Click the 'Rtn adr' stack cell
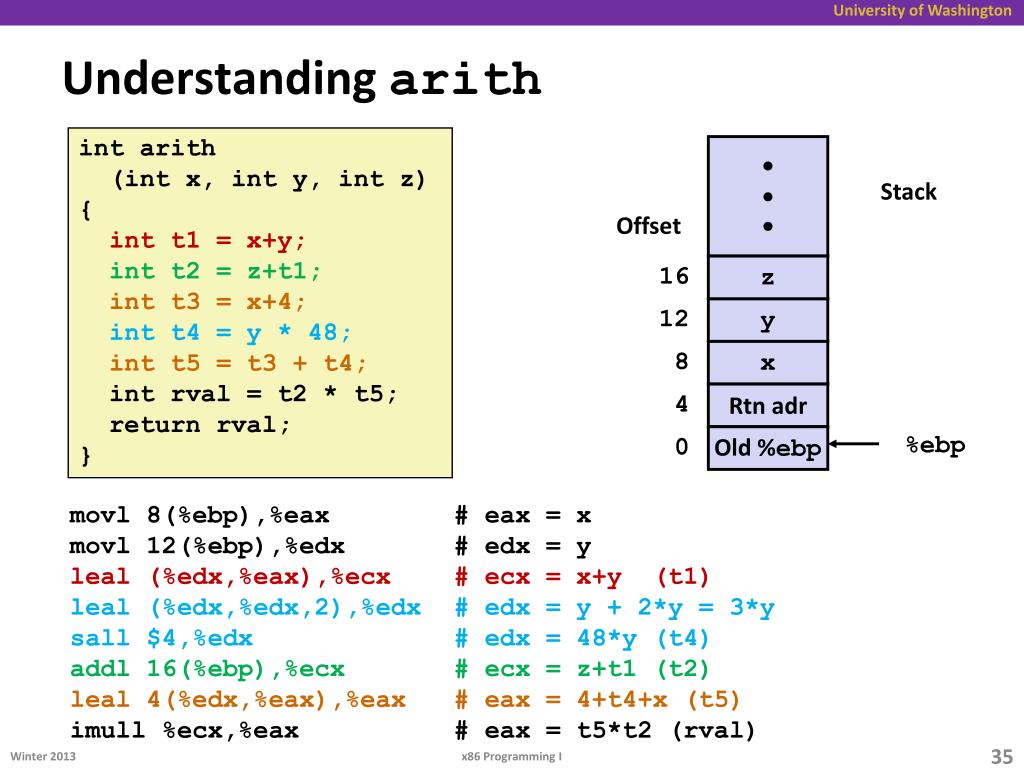Screen dimensions: 1024x768 [768, 406]
